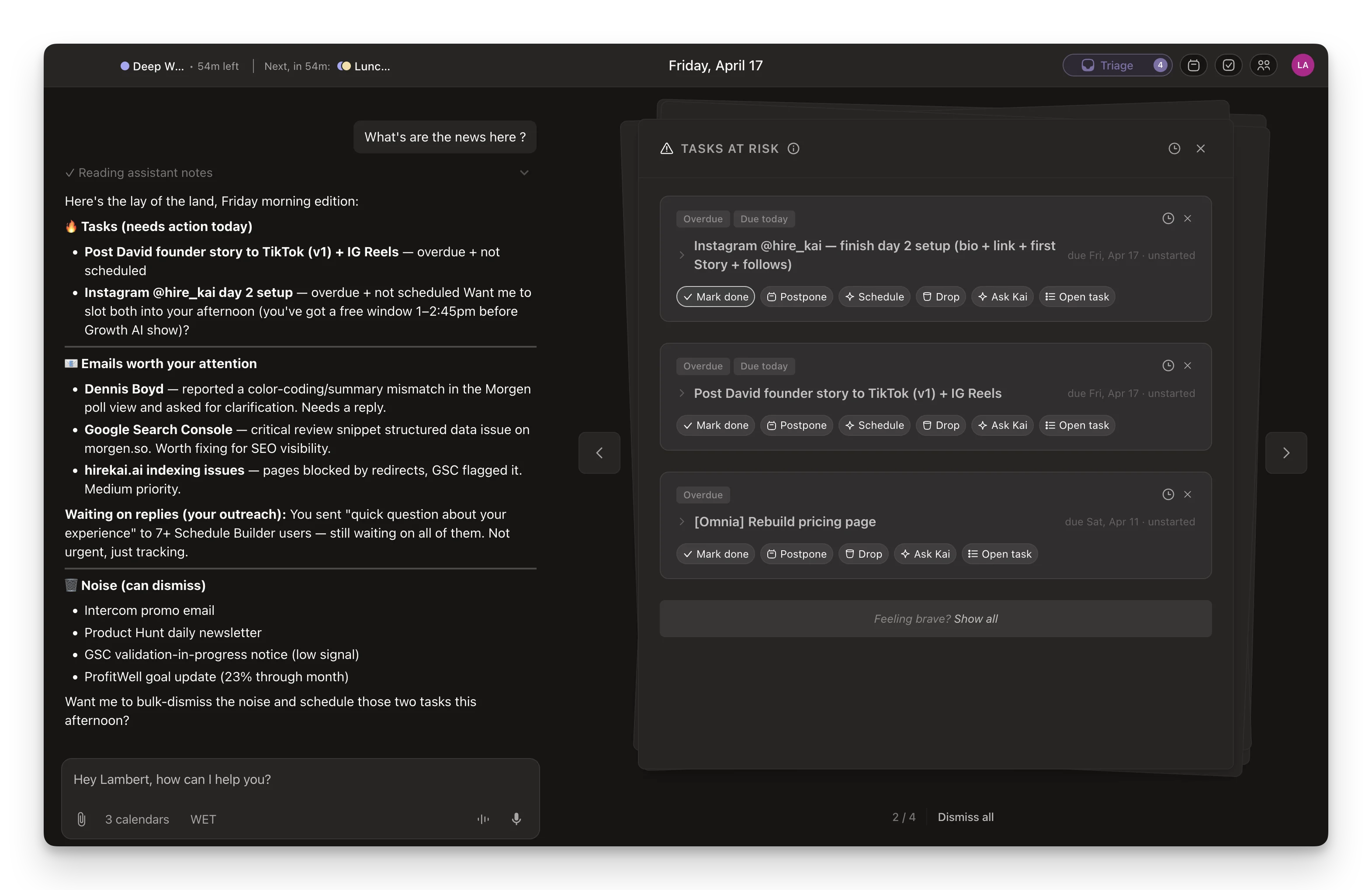
Task: Open the people icon in the header
Action: tap(1263, 66)
